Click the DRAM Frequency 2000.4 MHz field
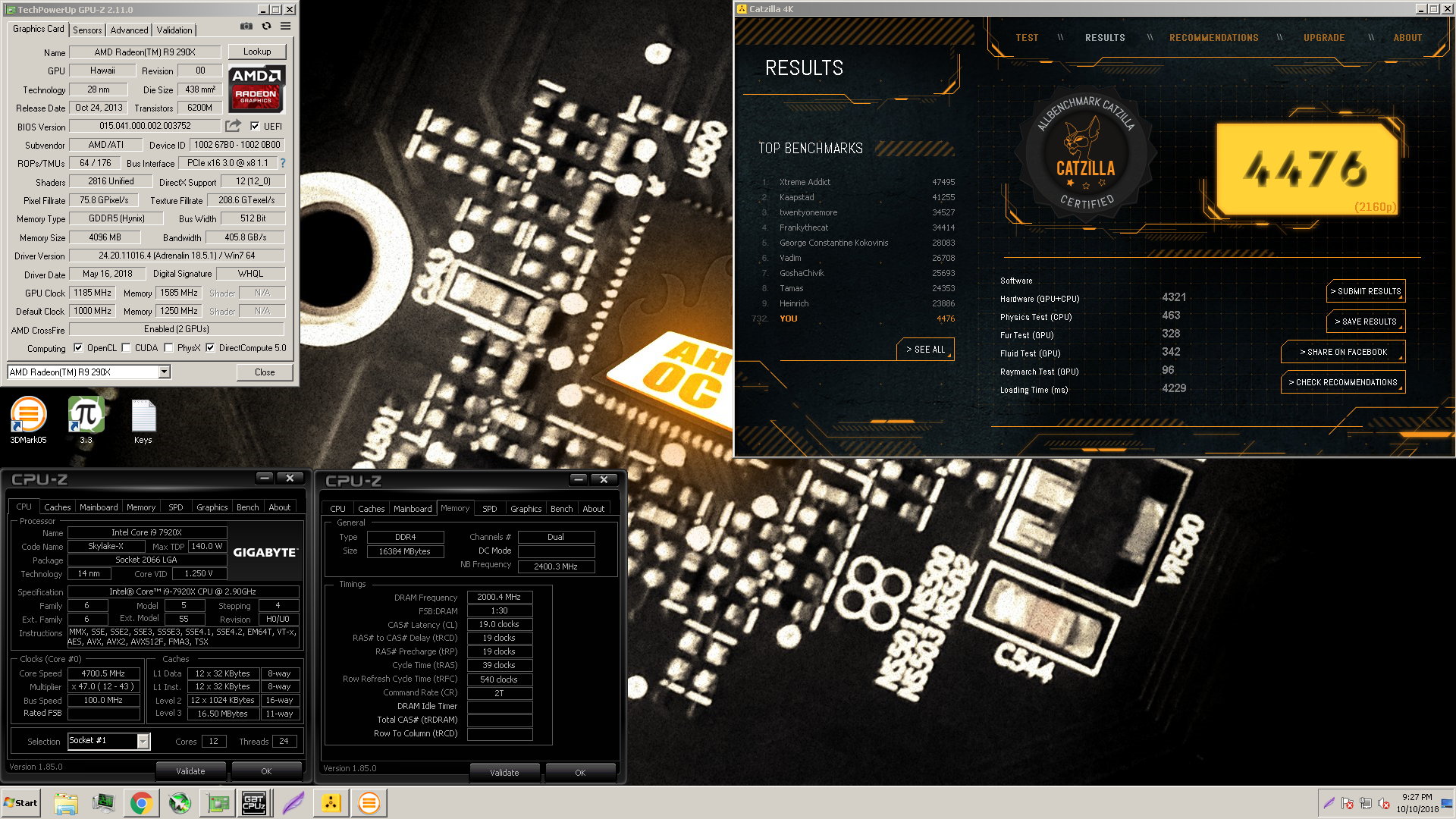This screenshot has height=819, width=1456. tap(500, 598)
